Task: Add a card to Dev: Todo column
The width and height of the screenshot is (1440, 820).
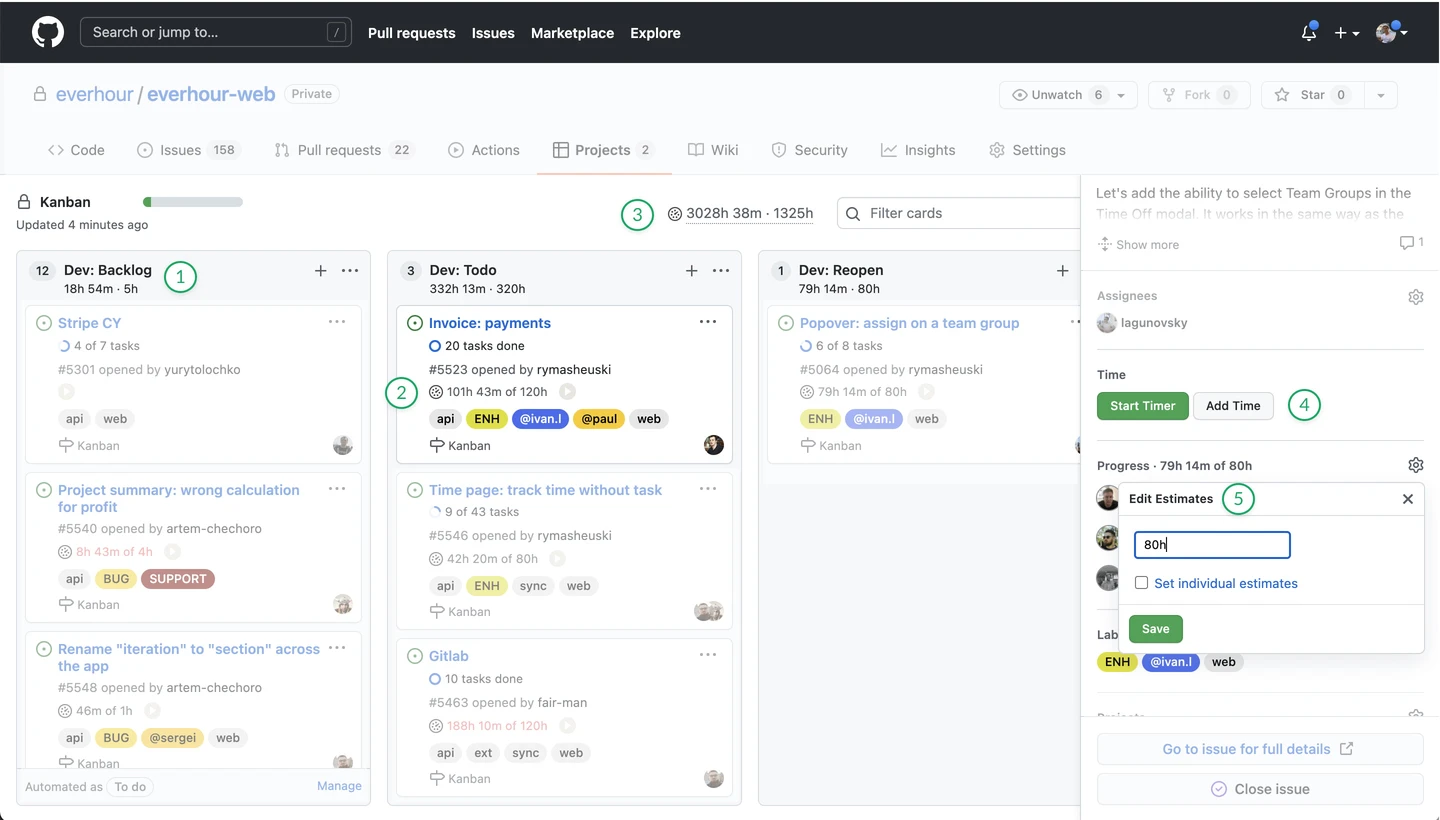Action: (691, 271)
